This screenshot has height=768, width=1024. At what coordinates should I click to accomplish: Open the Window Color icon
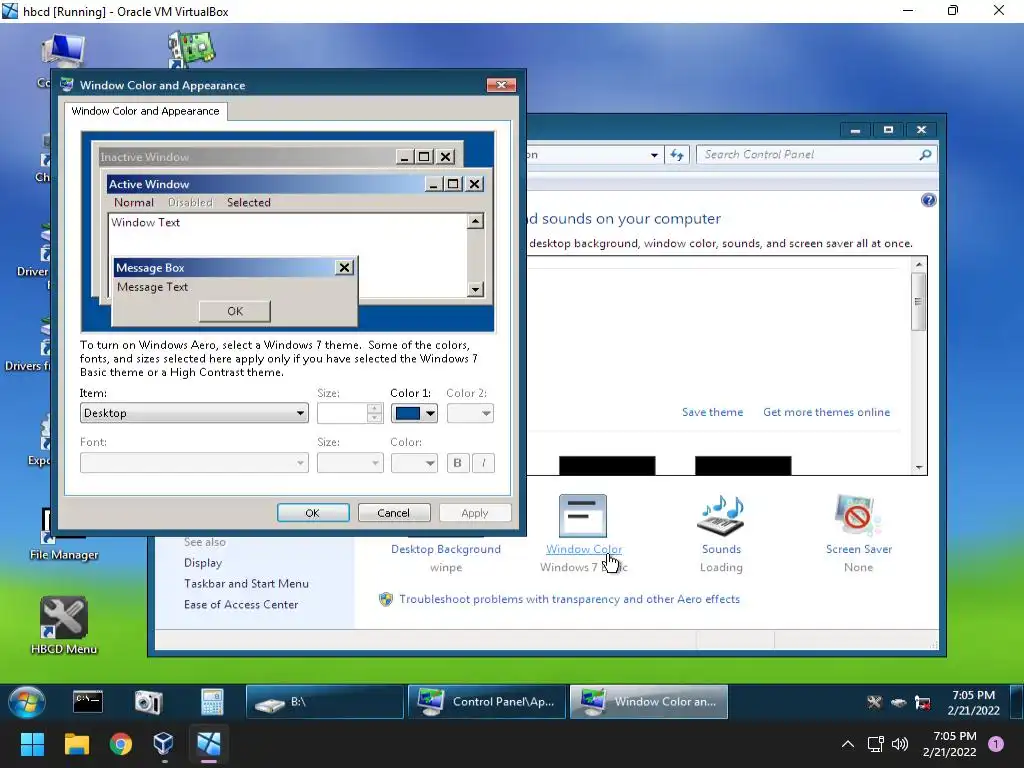tap(583, 516)
